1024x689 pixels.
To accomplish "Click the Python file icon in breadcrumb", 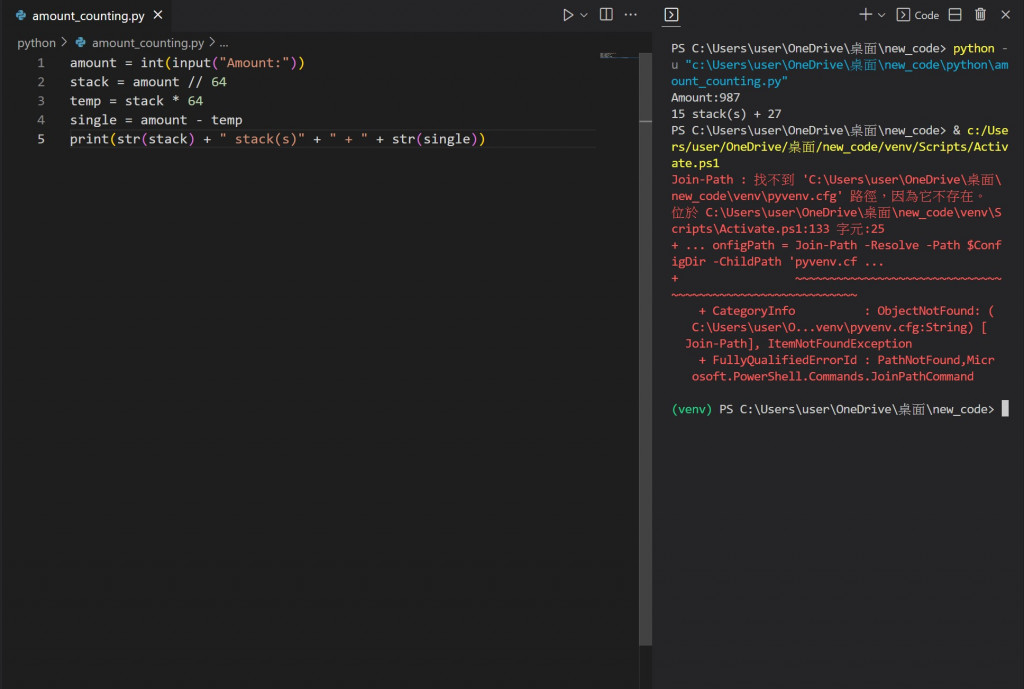I will pyautogui.click(x=80, y=42).
